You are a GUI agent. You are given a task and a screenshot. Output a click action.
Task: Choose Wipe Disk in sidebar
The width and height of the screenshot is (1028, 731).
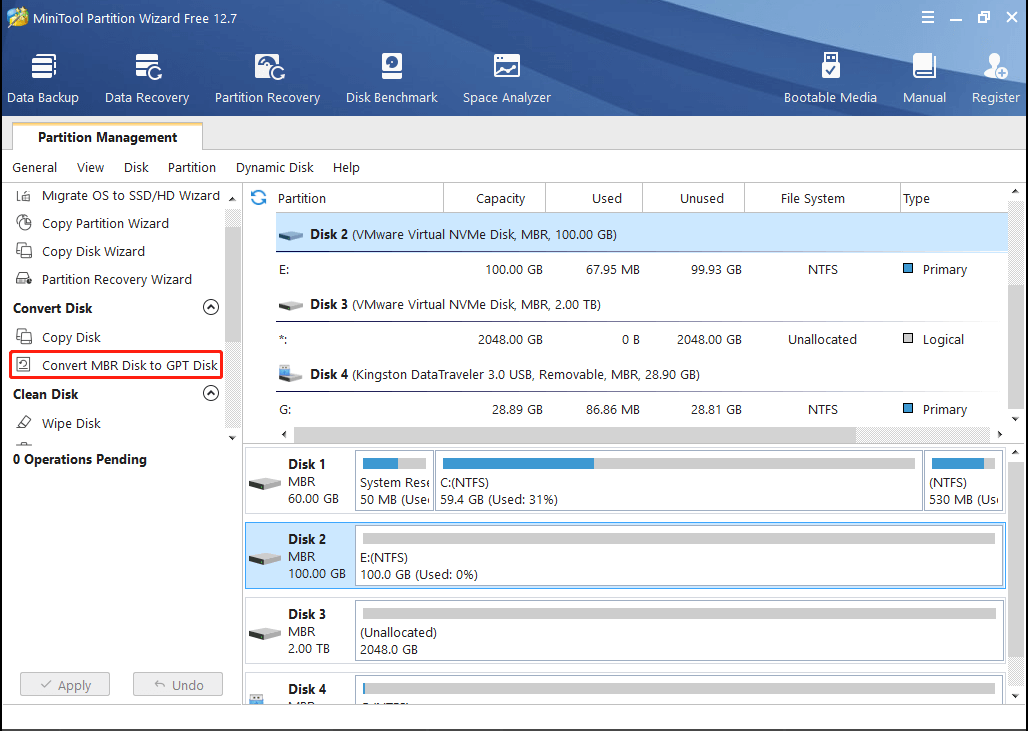pos(71,424)
